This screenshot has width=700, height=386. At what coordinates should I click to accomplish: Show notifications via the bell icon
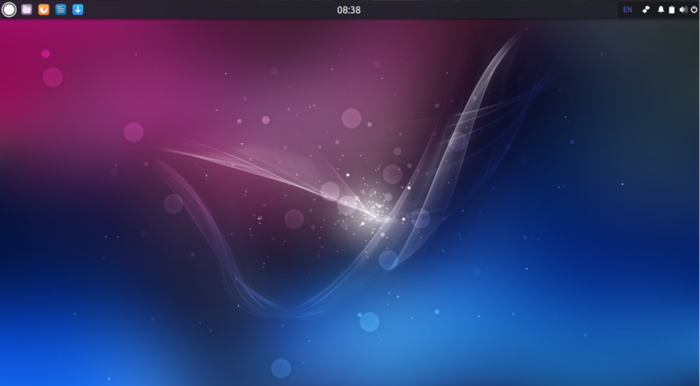tap(661, 10)
